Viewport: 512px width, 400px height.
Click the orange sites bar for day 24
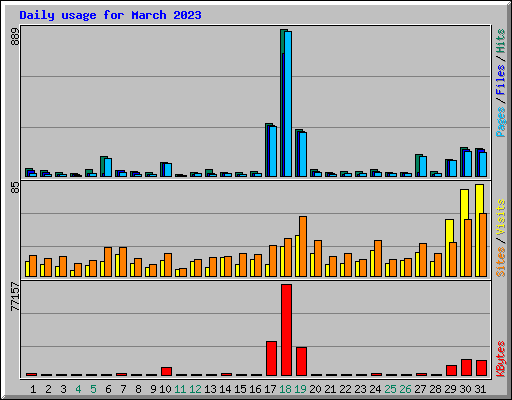click(378, 258)
